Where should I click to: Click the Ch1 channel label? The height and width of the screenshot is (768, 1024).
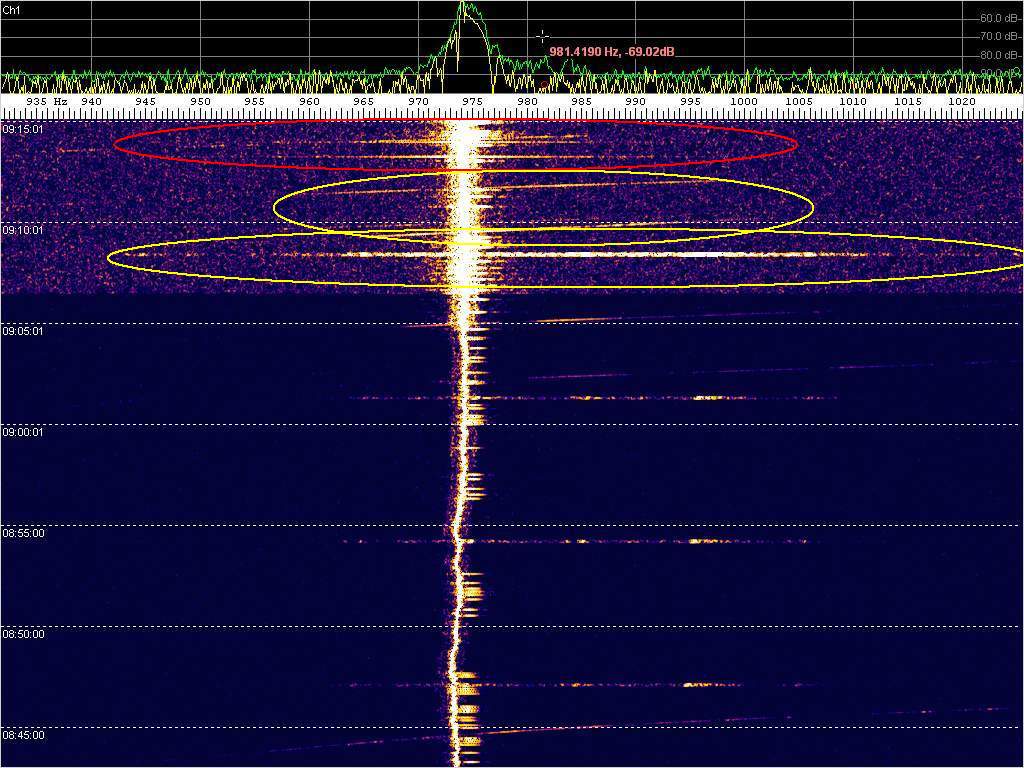click(12, 9)
